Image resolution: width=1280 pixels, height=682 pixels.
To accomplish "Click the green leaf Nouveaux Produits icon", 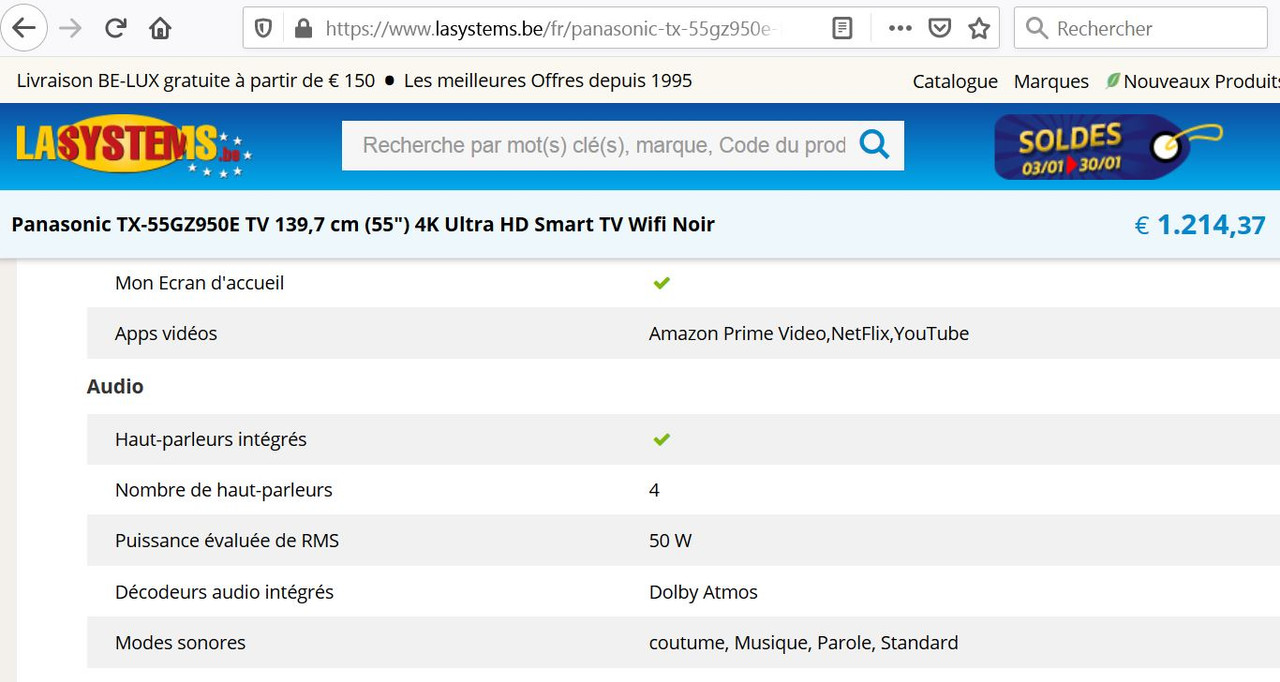I will 1112,80.
